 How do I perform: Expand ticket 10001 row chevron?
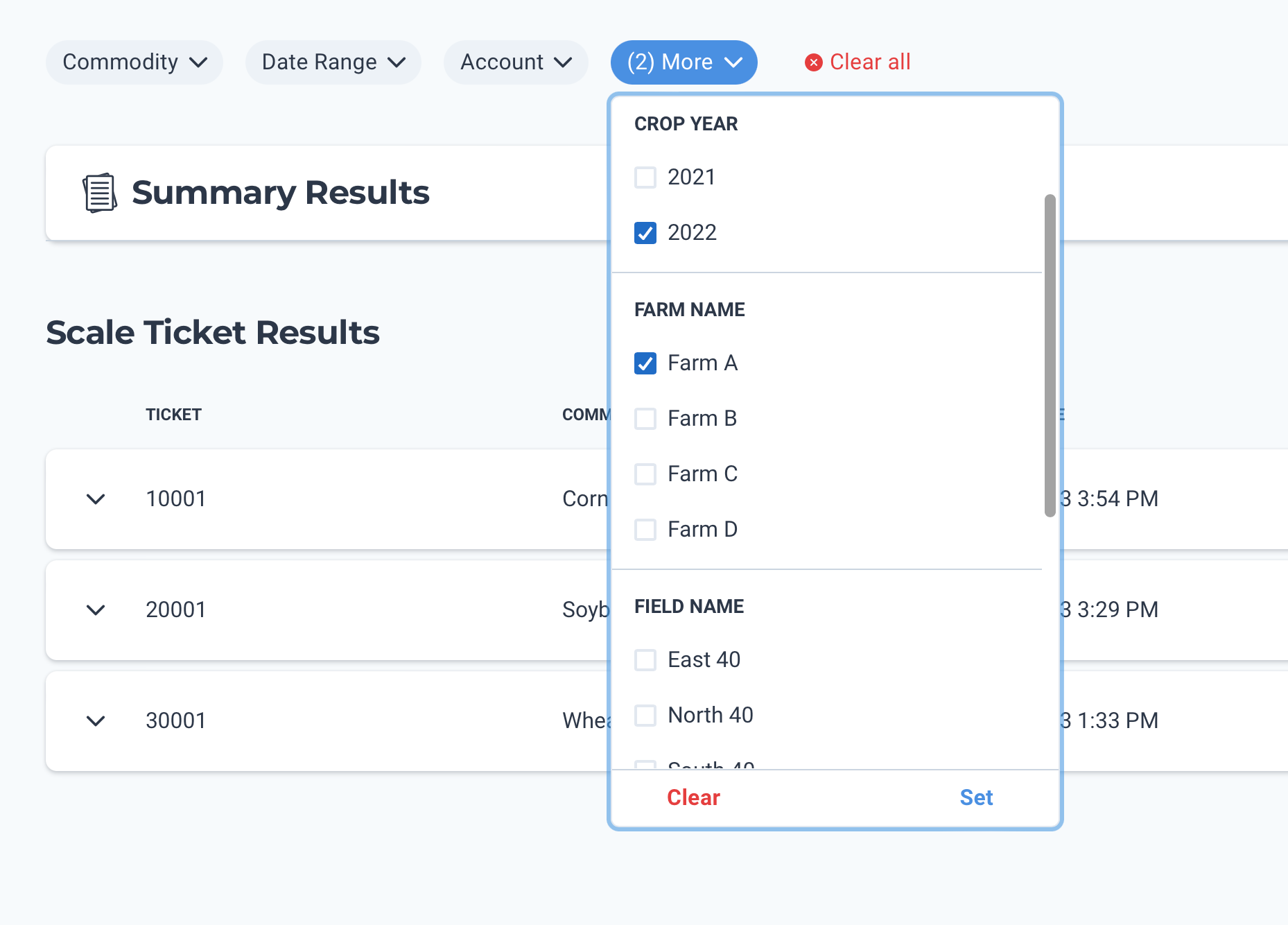pos(96,499)
